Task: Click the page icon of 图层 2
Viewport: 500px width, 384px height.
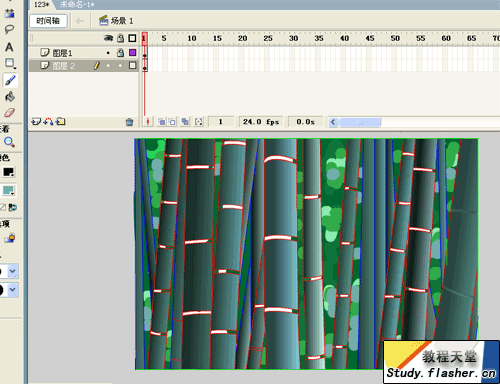Action: click(x=44, y=65)
